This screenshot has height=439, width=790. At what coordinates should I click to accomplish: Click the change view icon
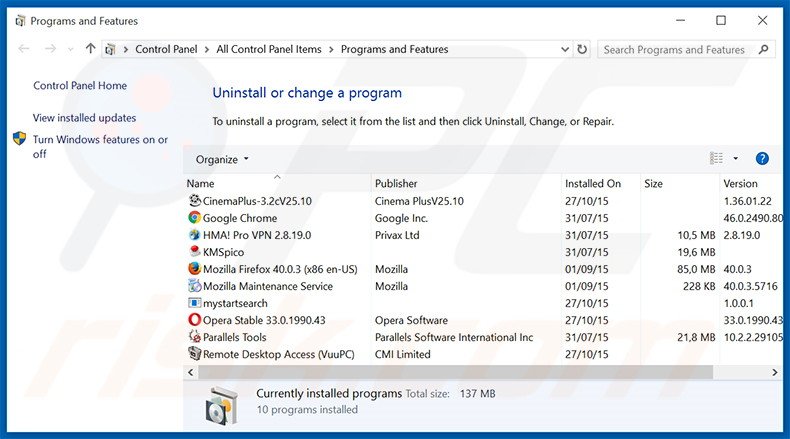pyautogui.click(x=716, y=159)
